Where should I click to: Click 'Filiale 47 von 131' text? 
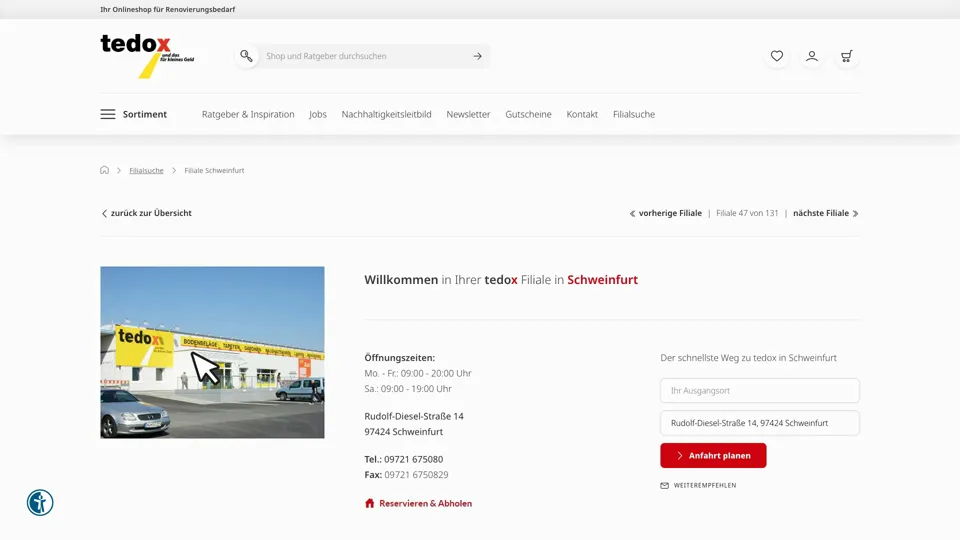(x=747, y=213)
